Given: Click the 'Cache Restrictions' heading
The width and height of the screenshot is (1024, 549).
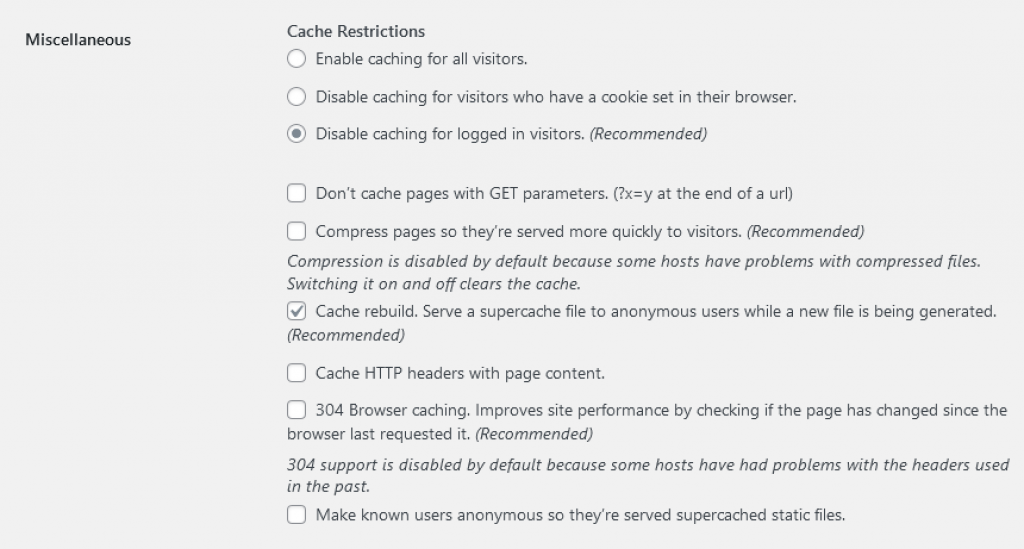Looking at the screenshot, I should [x=356, y=31].
